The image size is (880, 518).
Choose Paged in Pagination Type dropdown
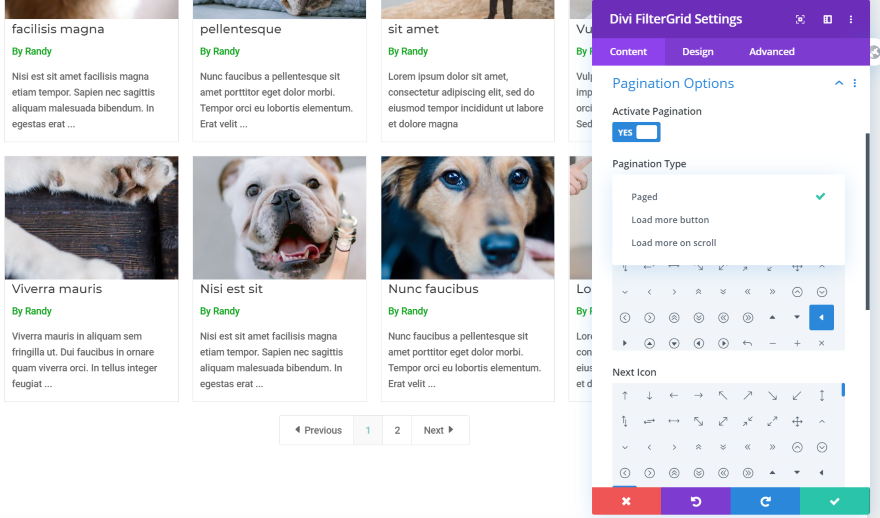coord(728,197)
